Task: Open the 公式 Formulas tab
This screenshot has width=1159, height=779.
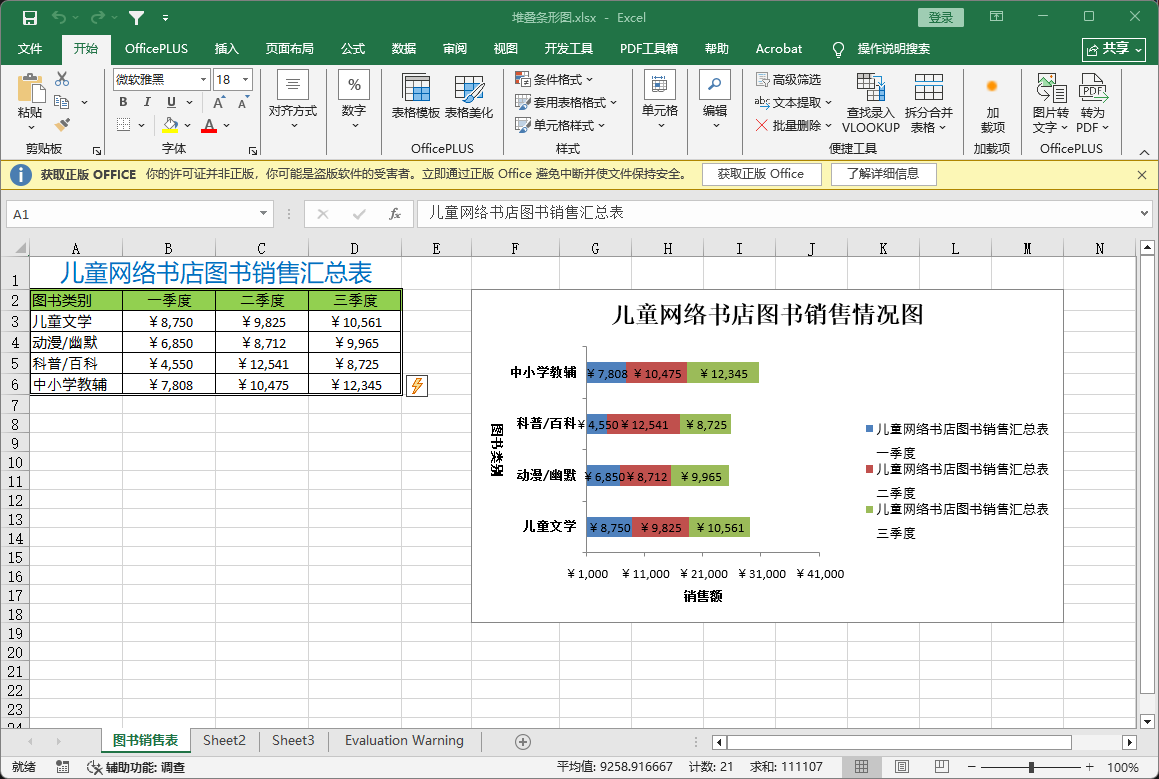Action: click(x=353, y=49)
